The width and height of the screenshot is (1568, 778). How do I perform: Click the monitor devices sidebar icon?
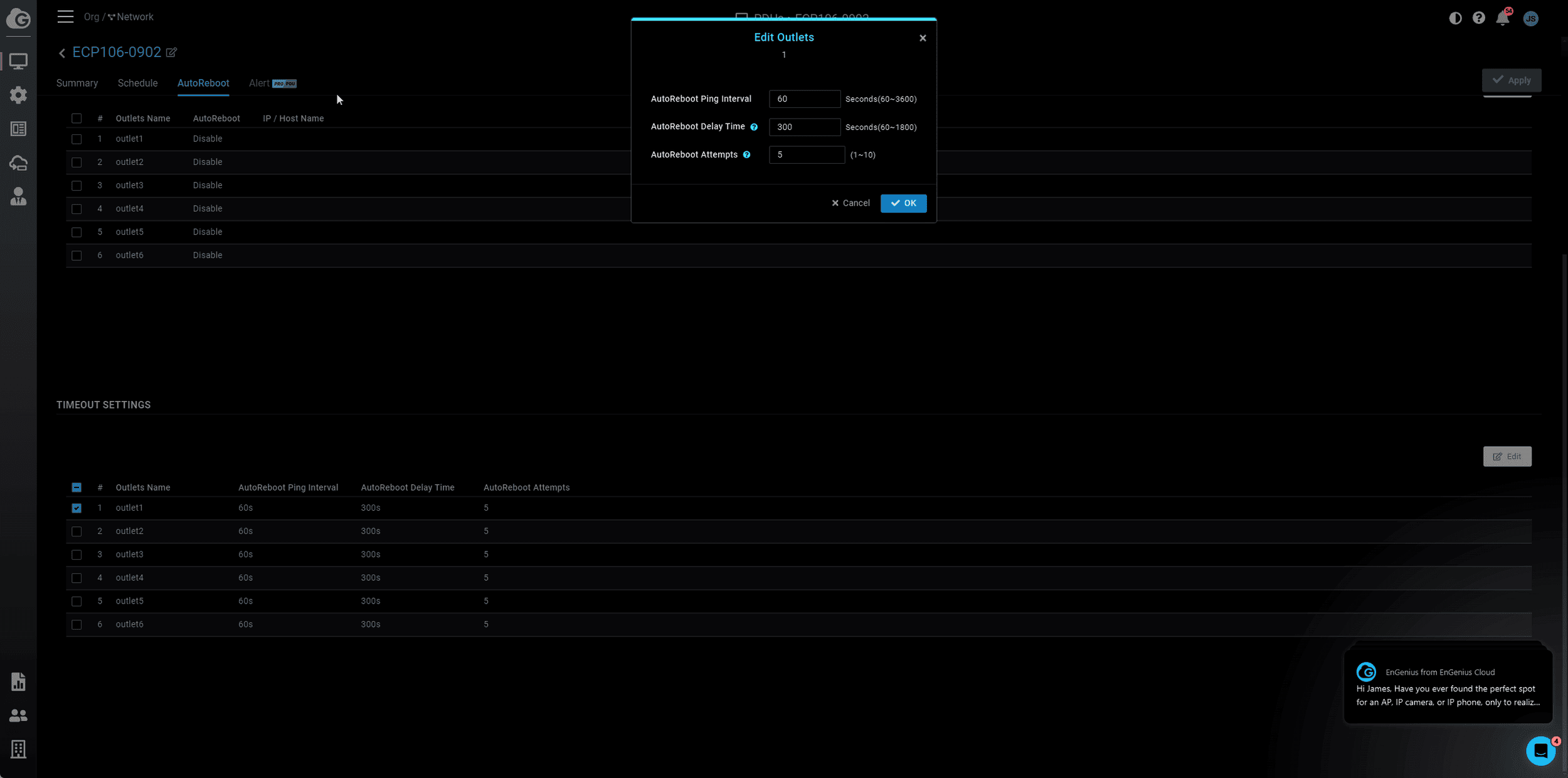(18, 61)
